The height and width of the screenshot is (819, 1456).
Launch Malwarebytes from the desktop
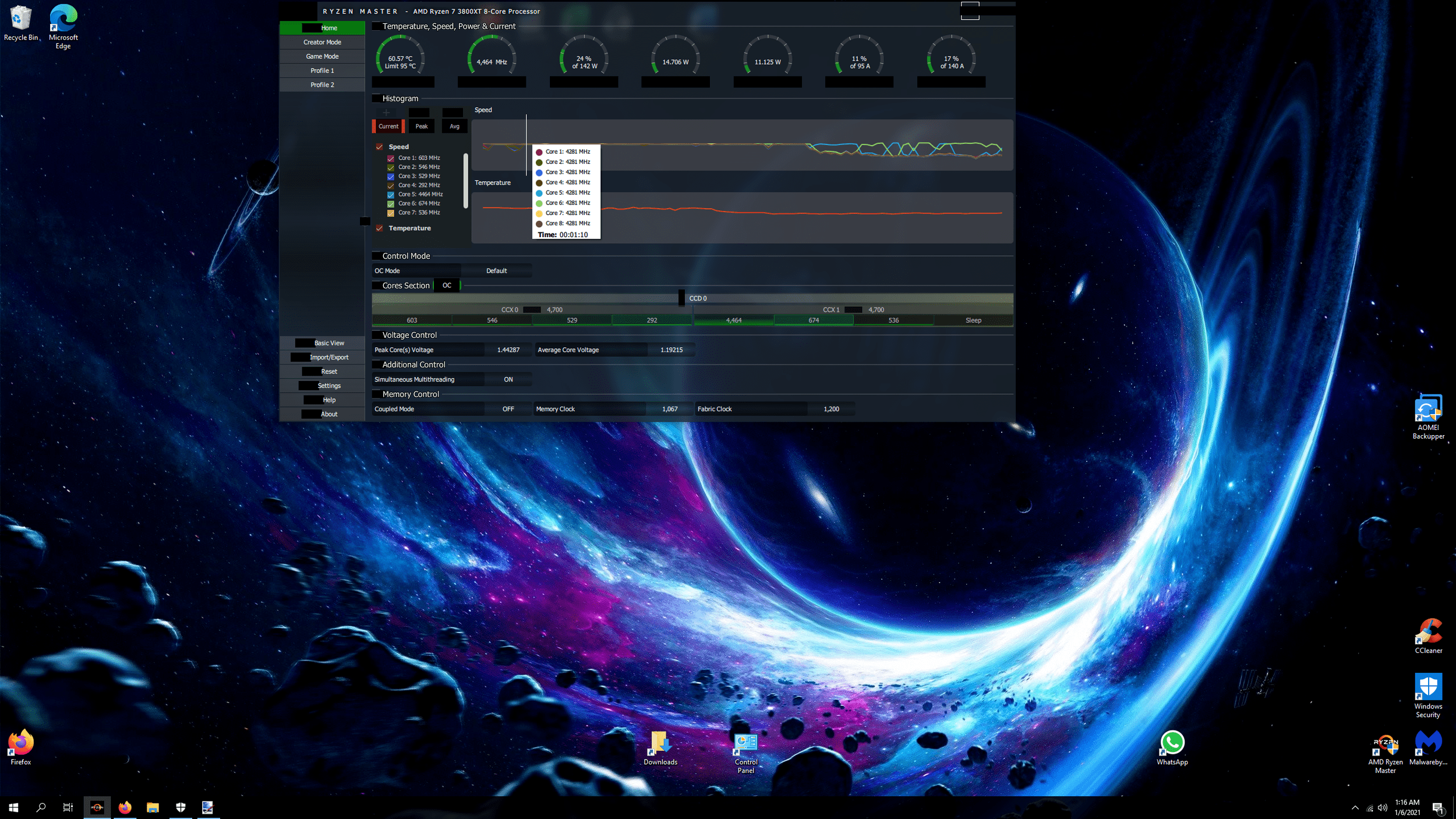(1428, 748)
